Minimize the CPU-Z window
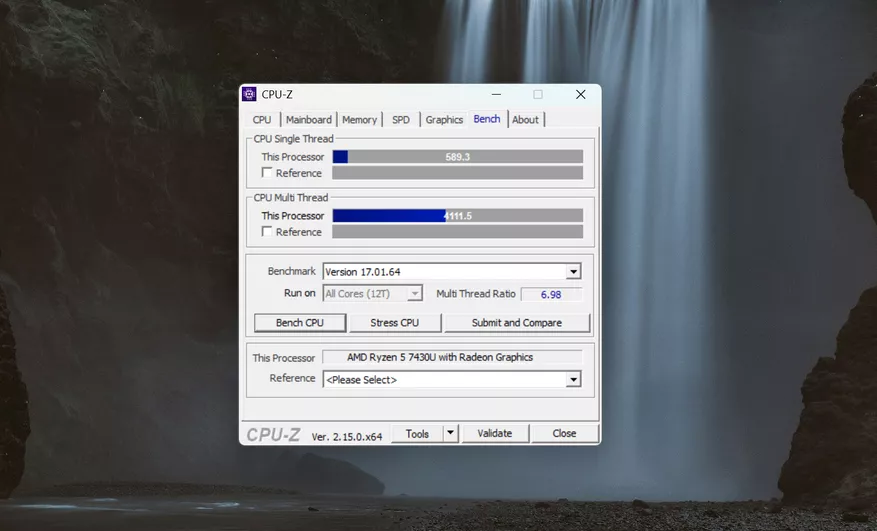 pyautogui.click(x=496, y=94)
